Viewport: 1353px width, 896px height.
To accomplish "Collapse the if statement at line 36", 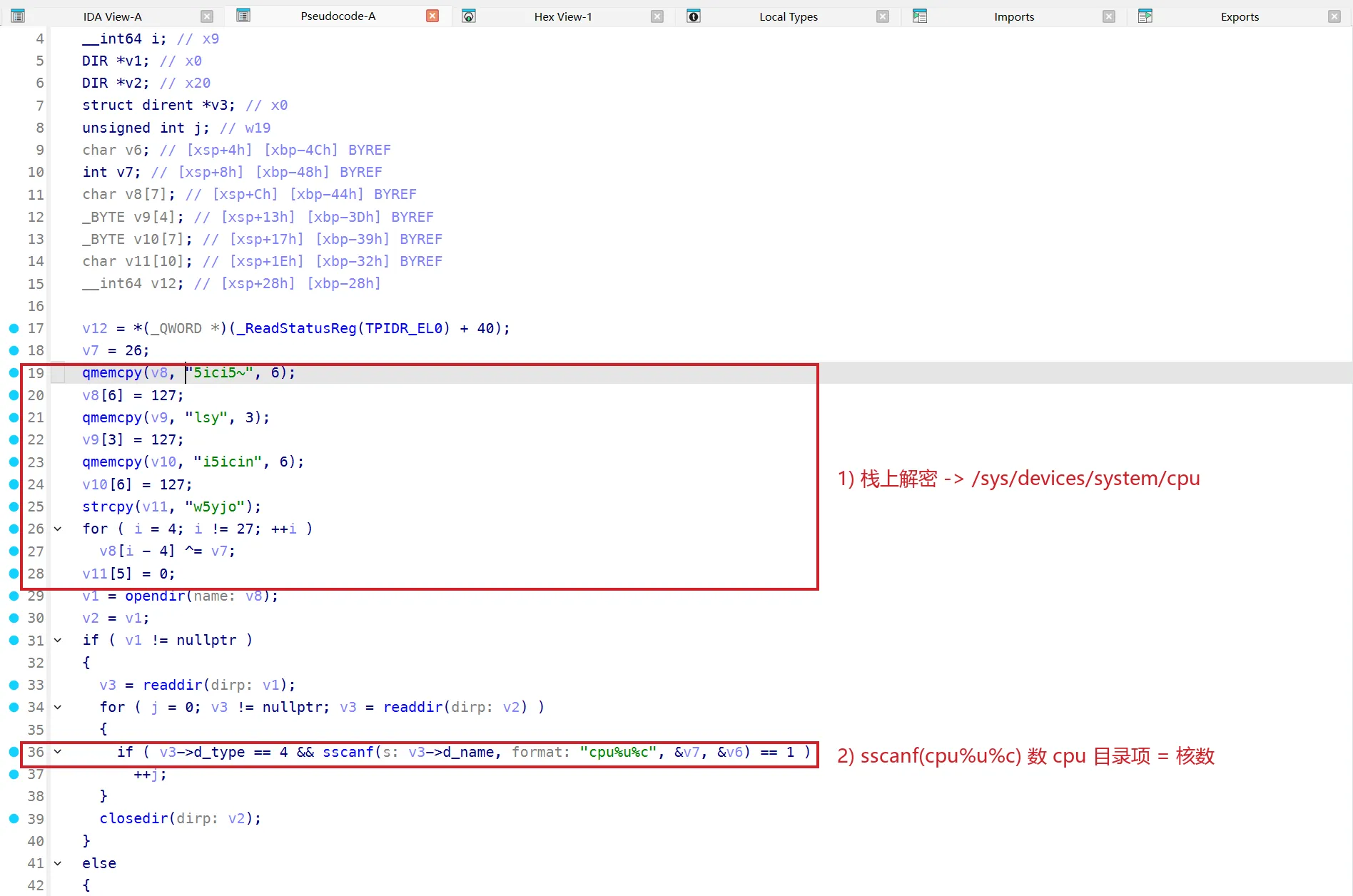I will [x=58, y=752].
